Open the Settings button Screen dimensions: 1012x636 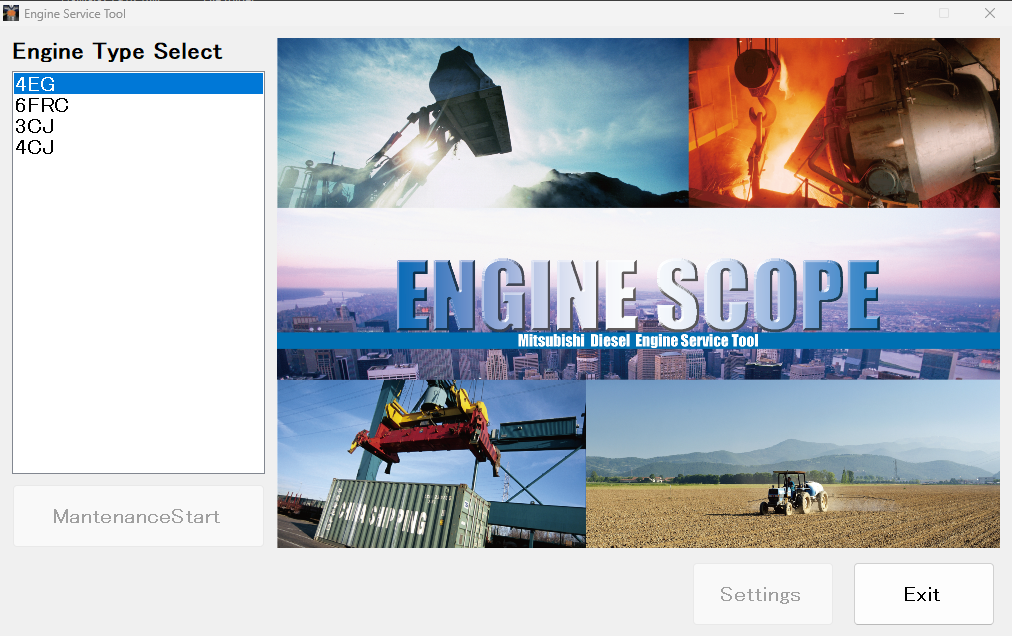point(763,594)
